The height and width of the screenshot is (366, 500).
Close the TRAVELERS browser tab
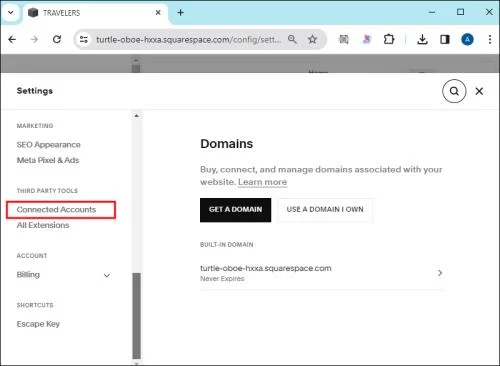coord(158,13)
